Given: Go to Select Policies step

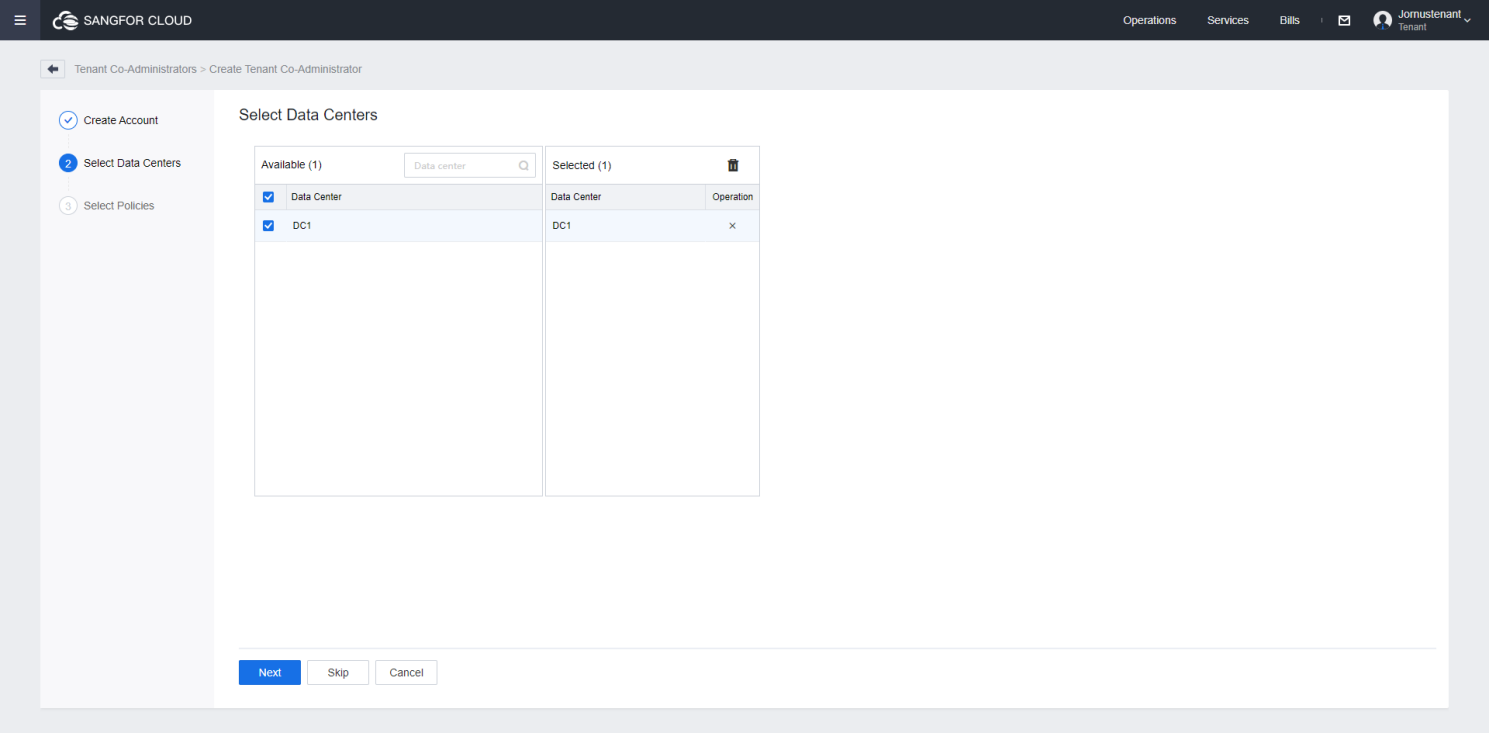Looking at the screenshot, I should (119, 206).
